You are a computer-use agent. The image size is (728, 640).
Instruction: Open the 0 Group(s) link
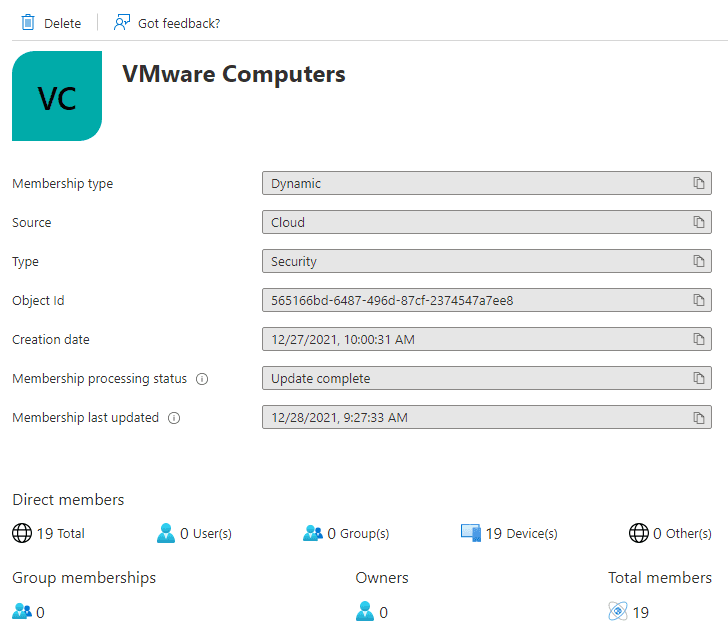coord(358,534)
